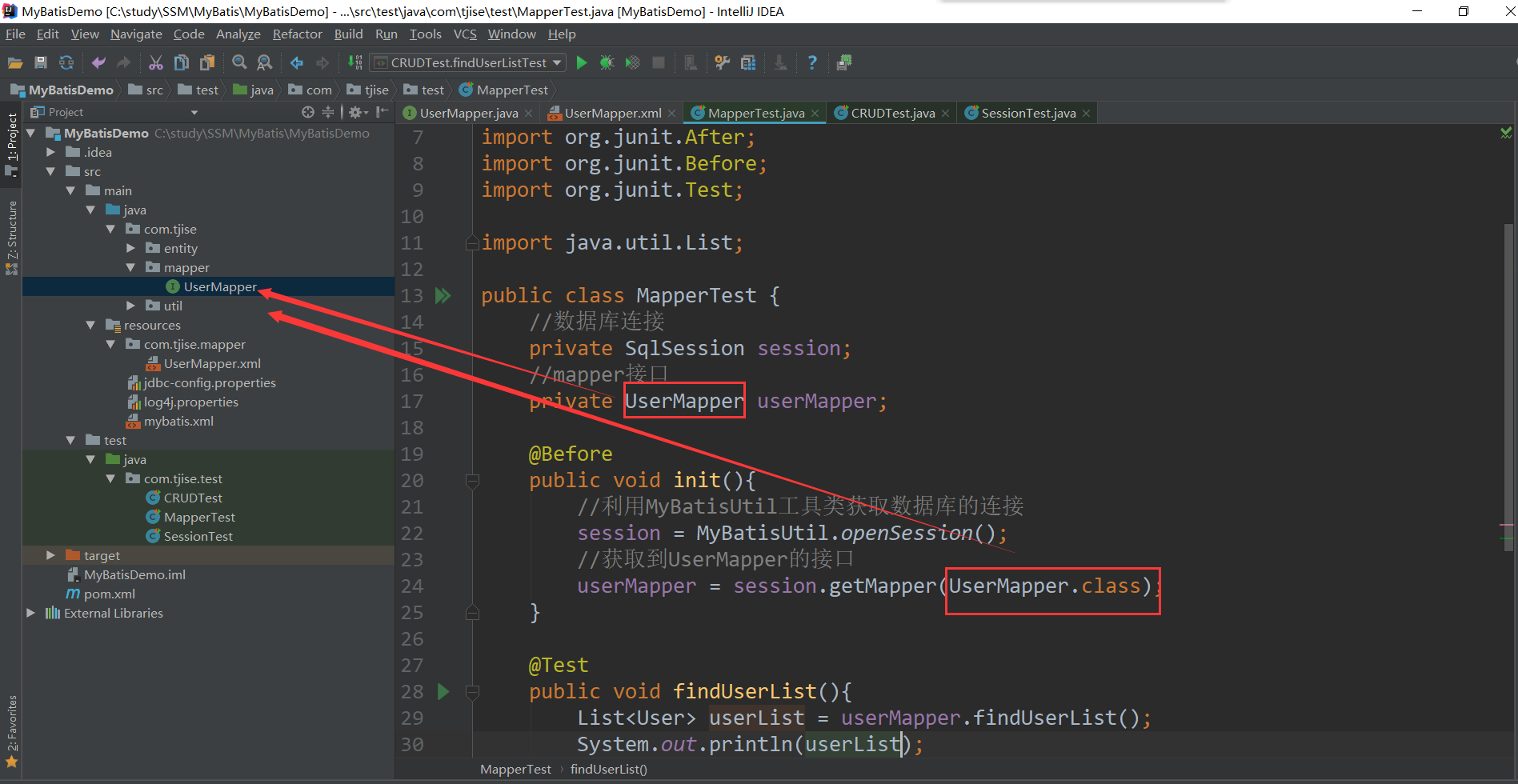Open the File menu
Screen dimensions: 1518x784
click(x=15, y=34)
